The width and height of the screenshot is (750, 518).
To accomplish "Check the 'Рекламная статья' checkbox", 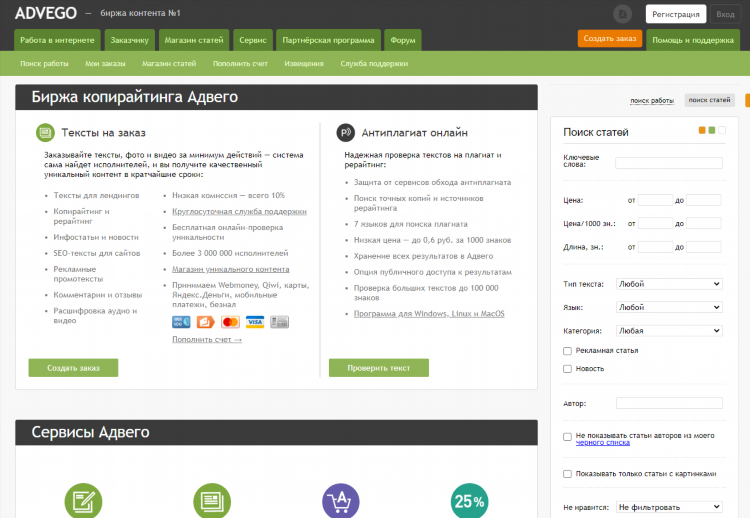I will (x=567, y=351).
